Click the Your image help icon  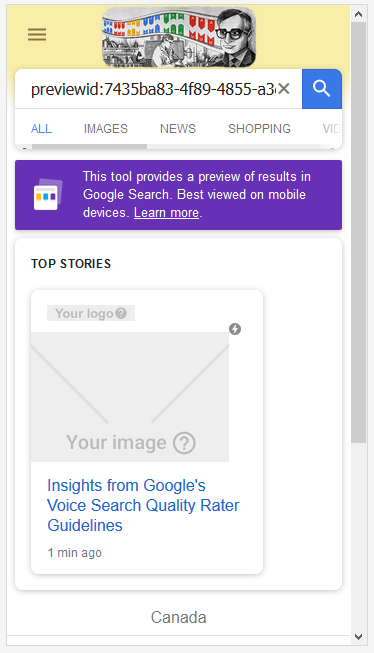[184, 443]
